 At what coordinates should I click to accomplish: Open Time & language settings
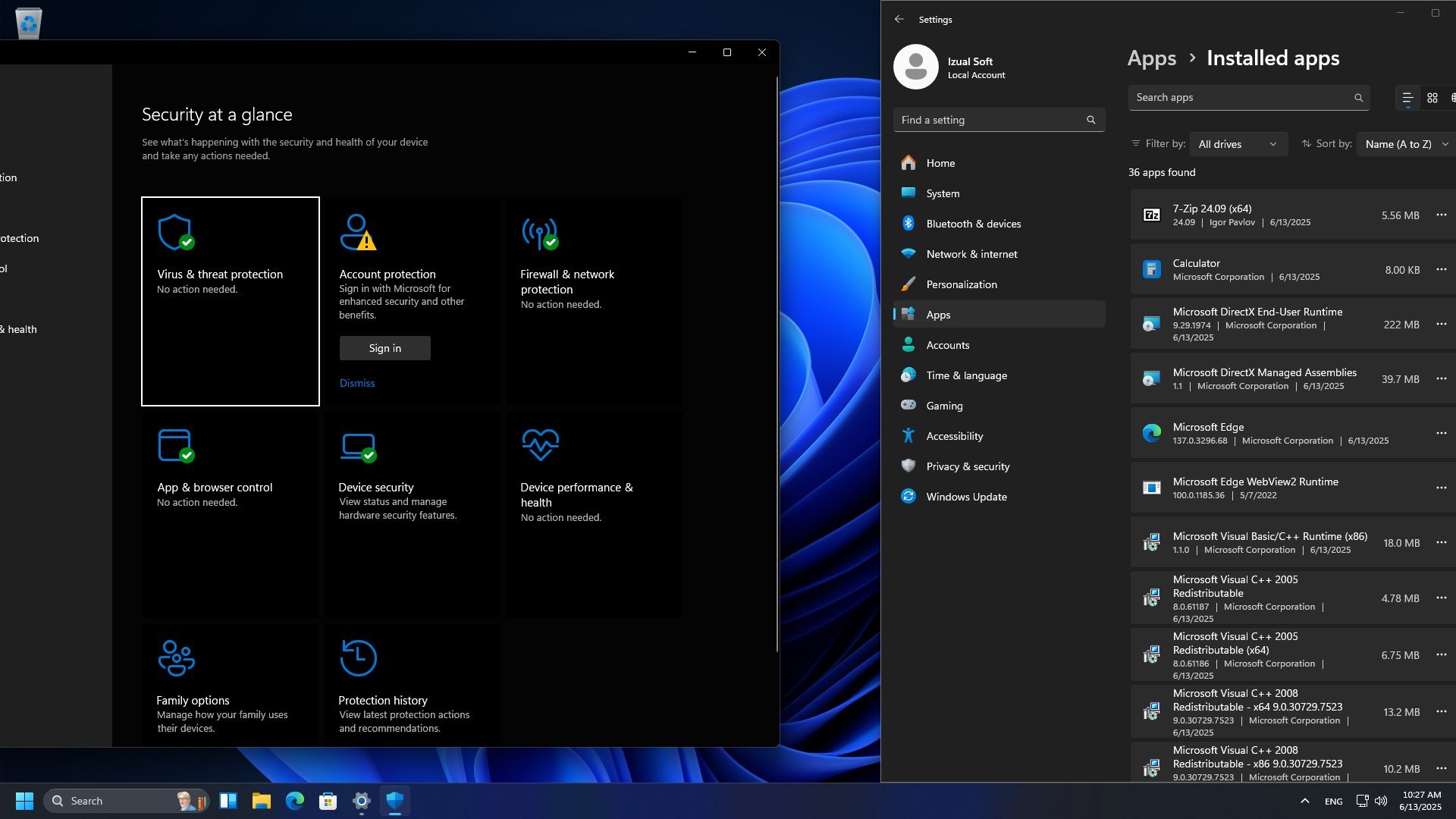[x=999, y=375]
